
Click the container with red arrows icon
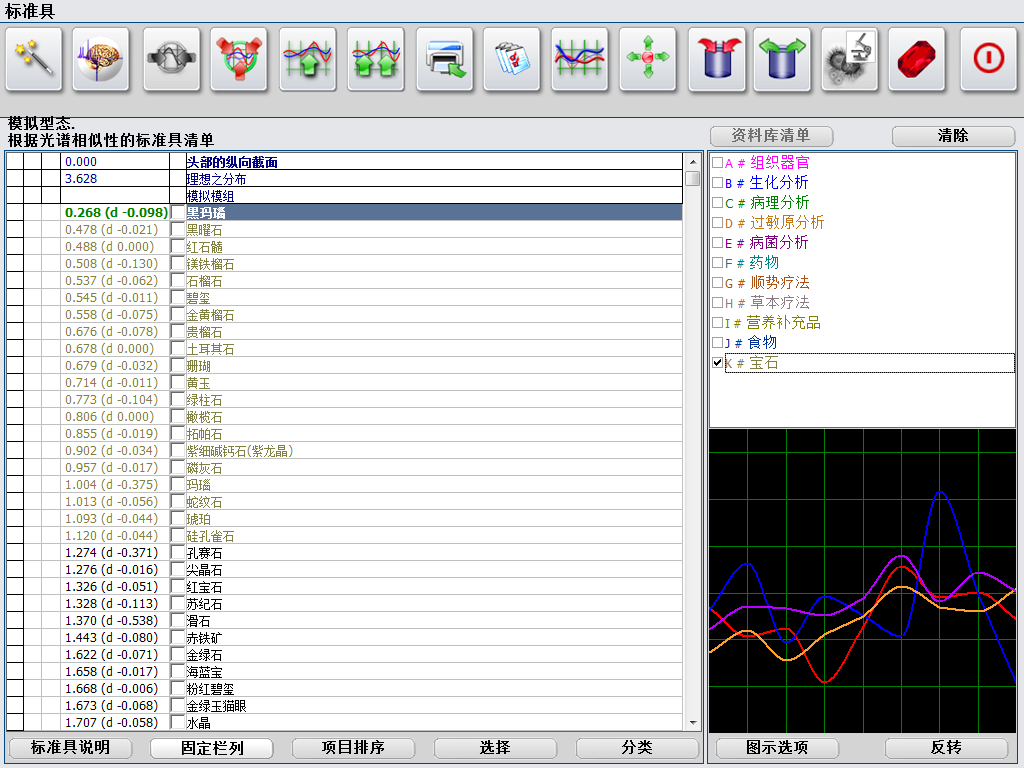point(716,59)
